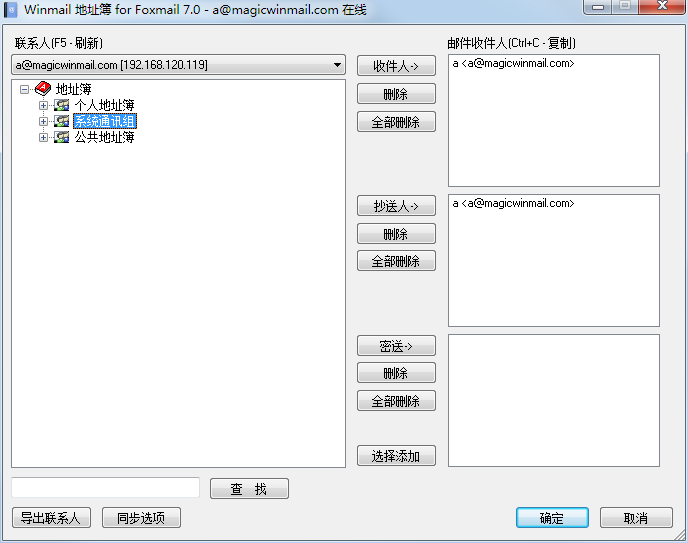
Task: Expand the 系统通讯组 tree node
Action: point(43,121)
